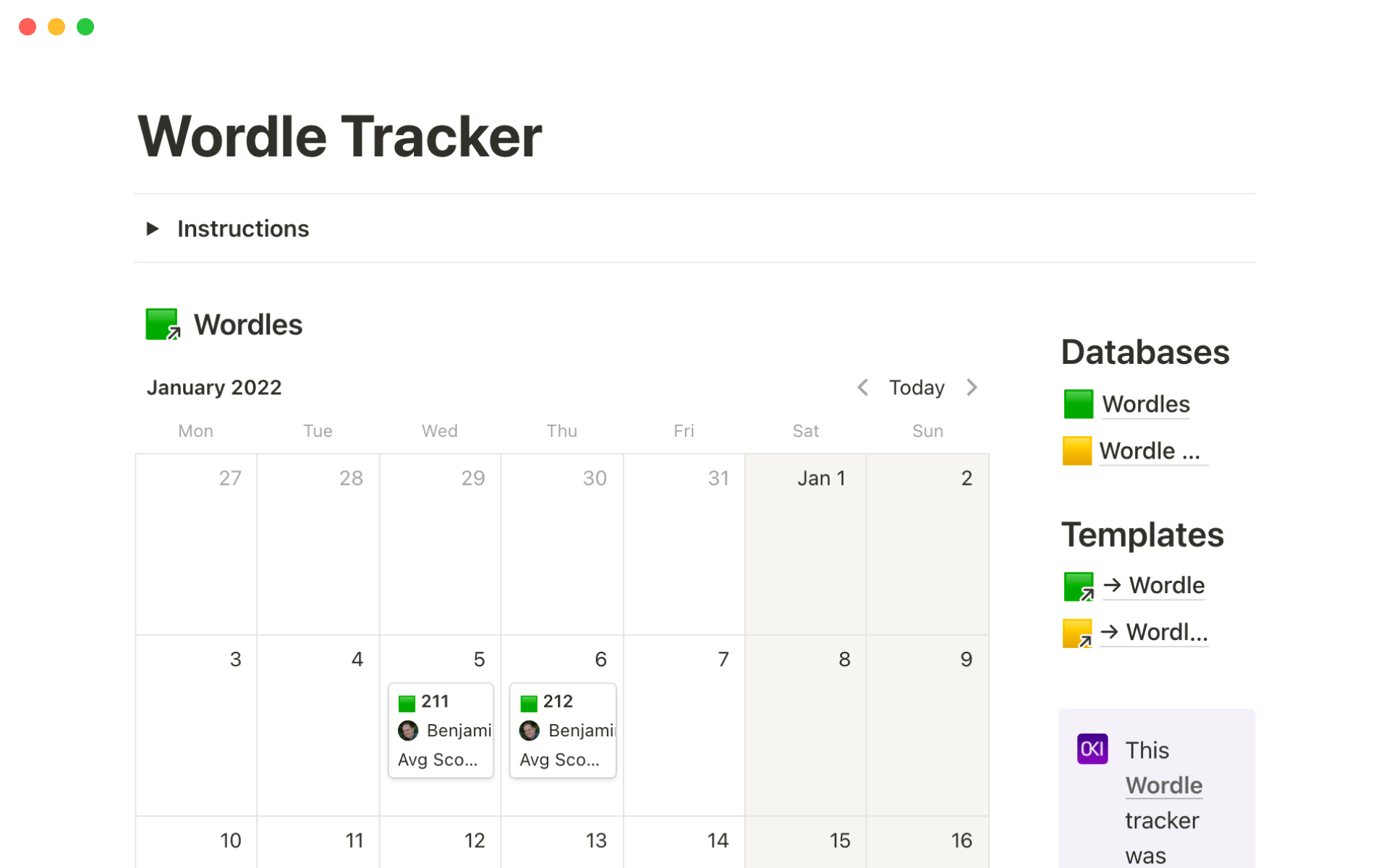Jump to Today in the calendar
The width and height of the screenshot is (1389, 868).
[x=917, y=388]
